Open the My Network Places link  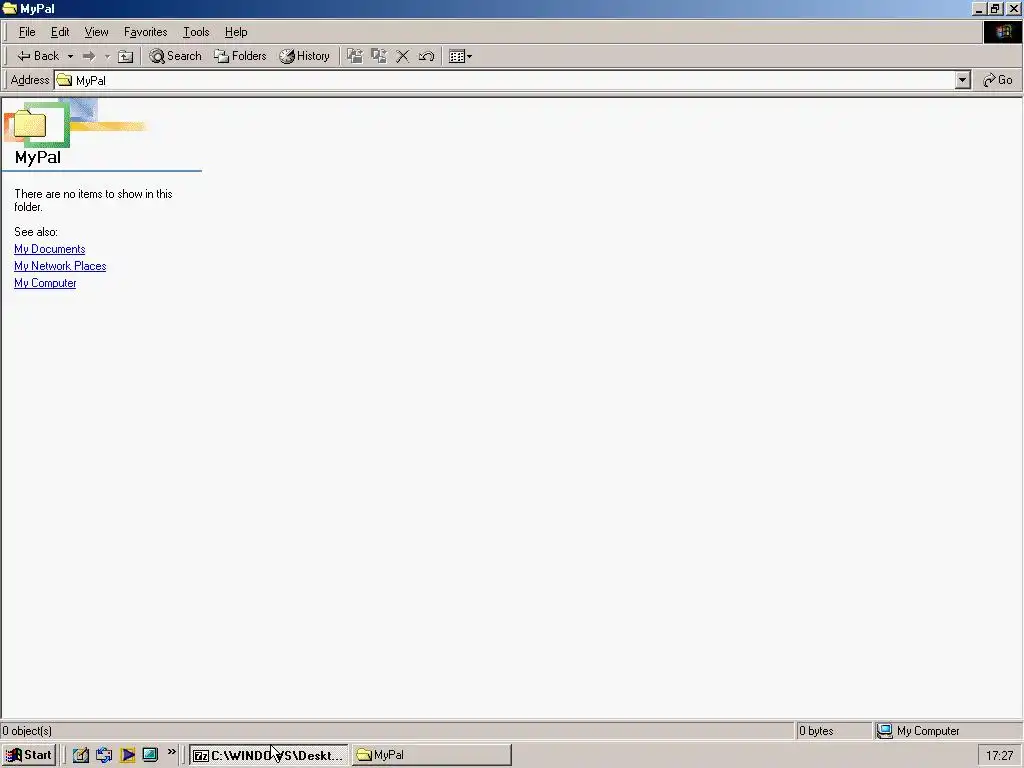point(60,266)
